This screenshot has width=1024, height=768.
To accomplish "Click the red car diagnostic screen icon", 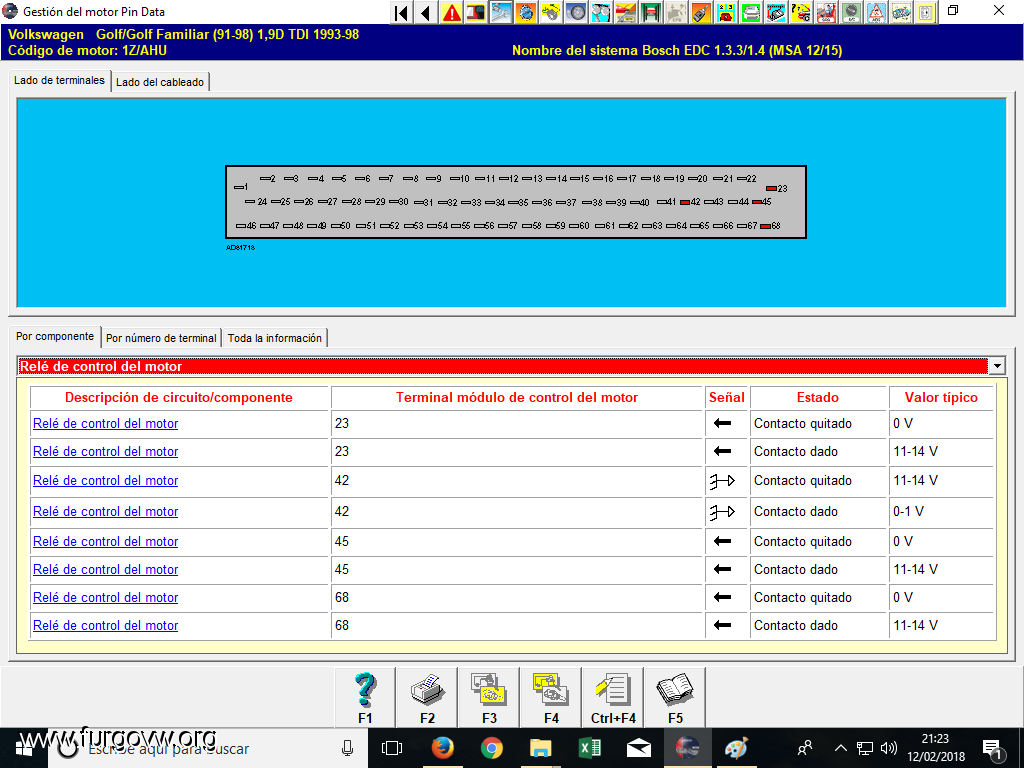I will (x=476, y=12).
